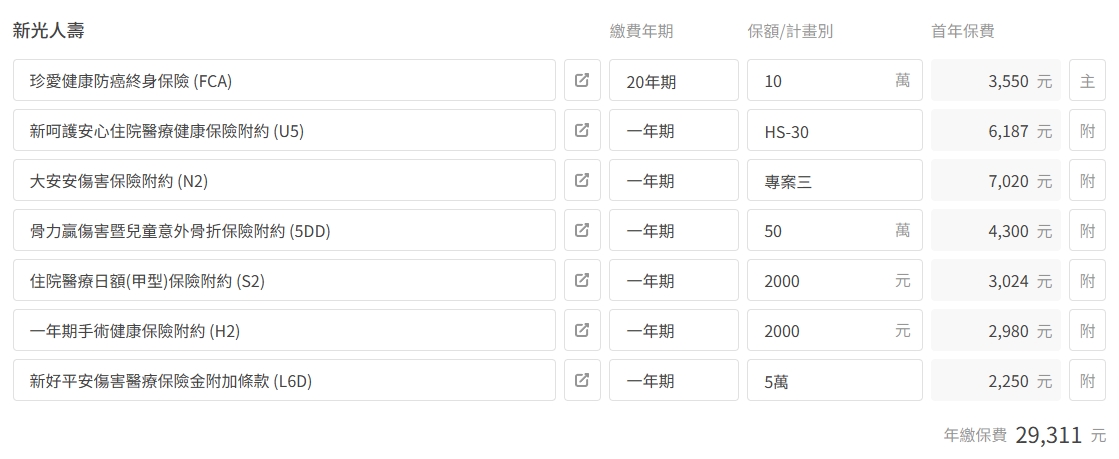Edit 2000 元 amount for S2 rider
Viewport: 1119px width, 459px height.
click(835, 280)
